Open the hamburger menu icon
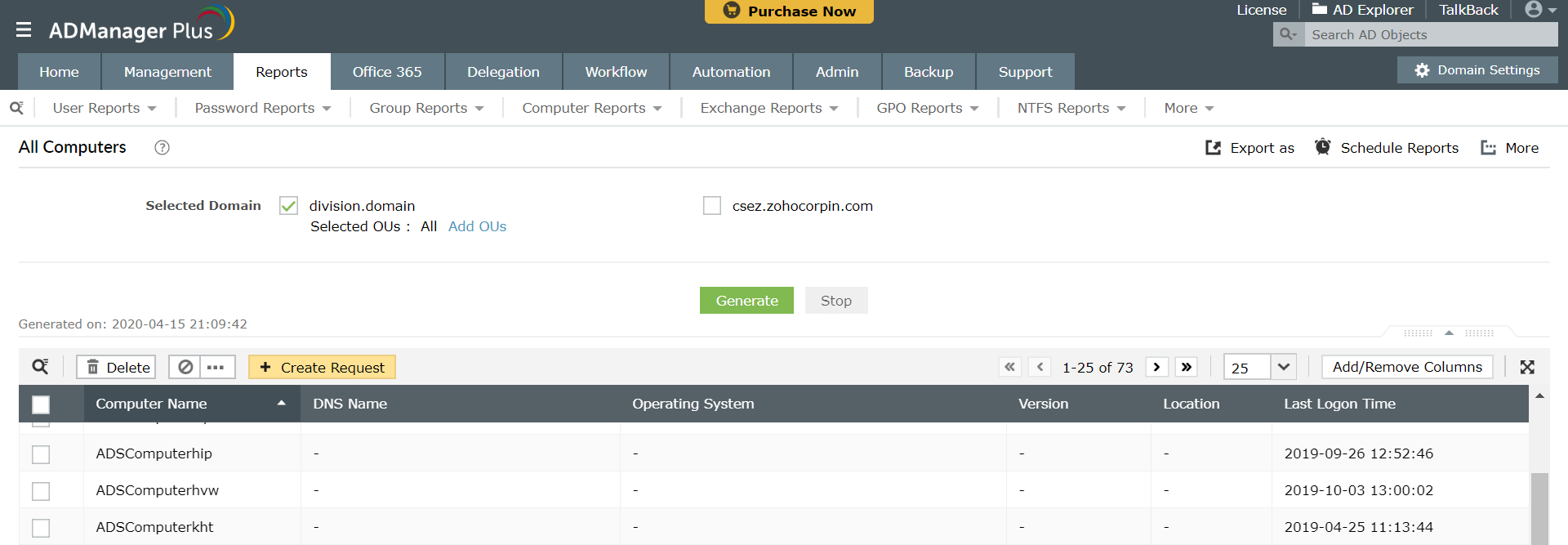The image size is (1568, 545). (24, 30)
